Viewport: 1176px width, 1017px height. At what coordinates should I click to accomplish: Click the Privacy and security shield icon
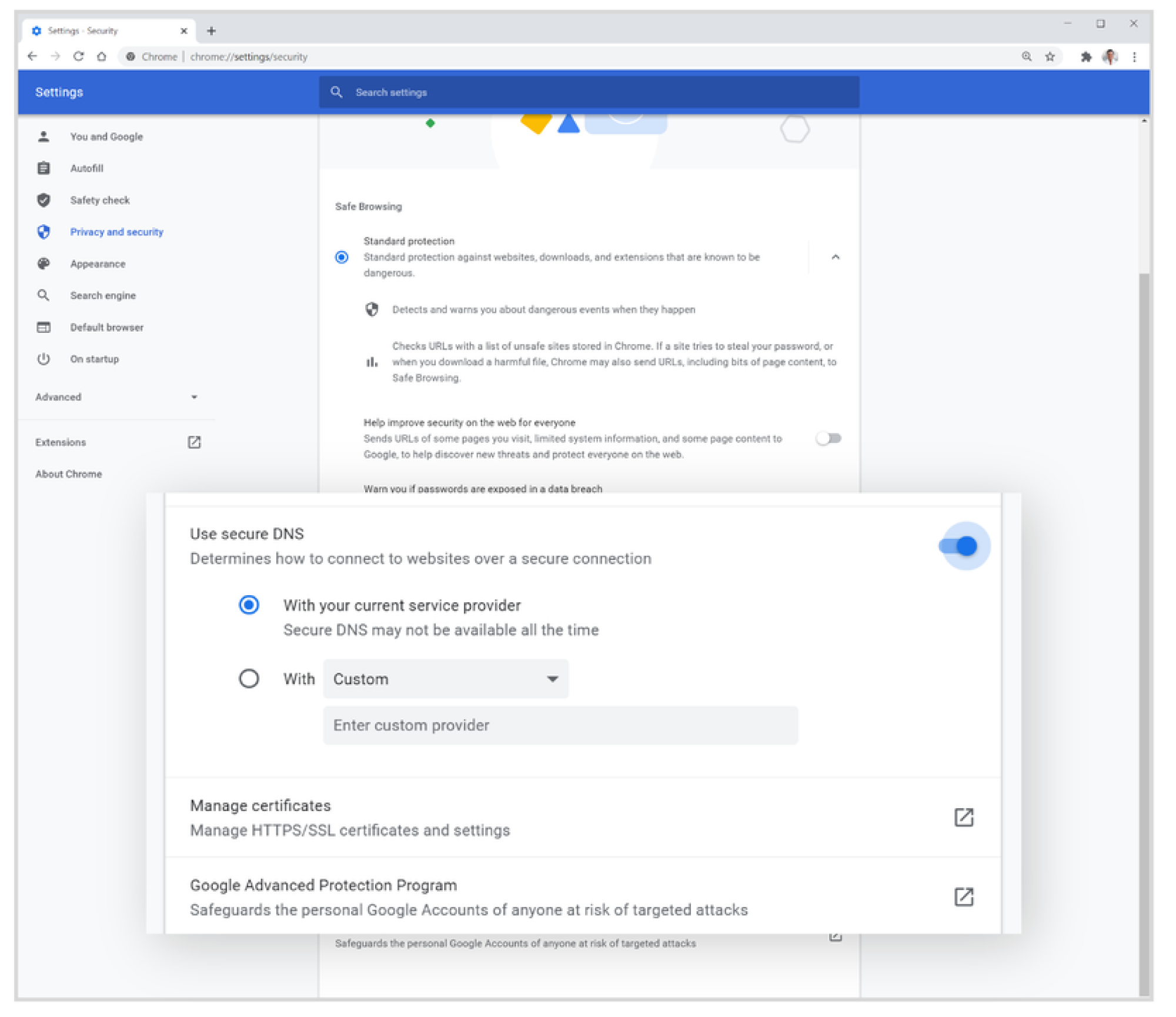(44, 232)
